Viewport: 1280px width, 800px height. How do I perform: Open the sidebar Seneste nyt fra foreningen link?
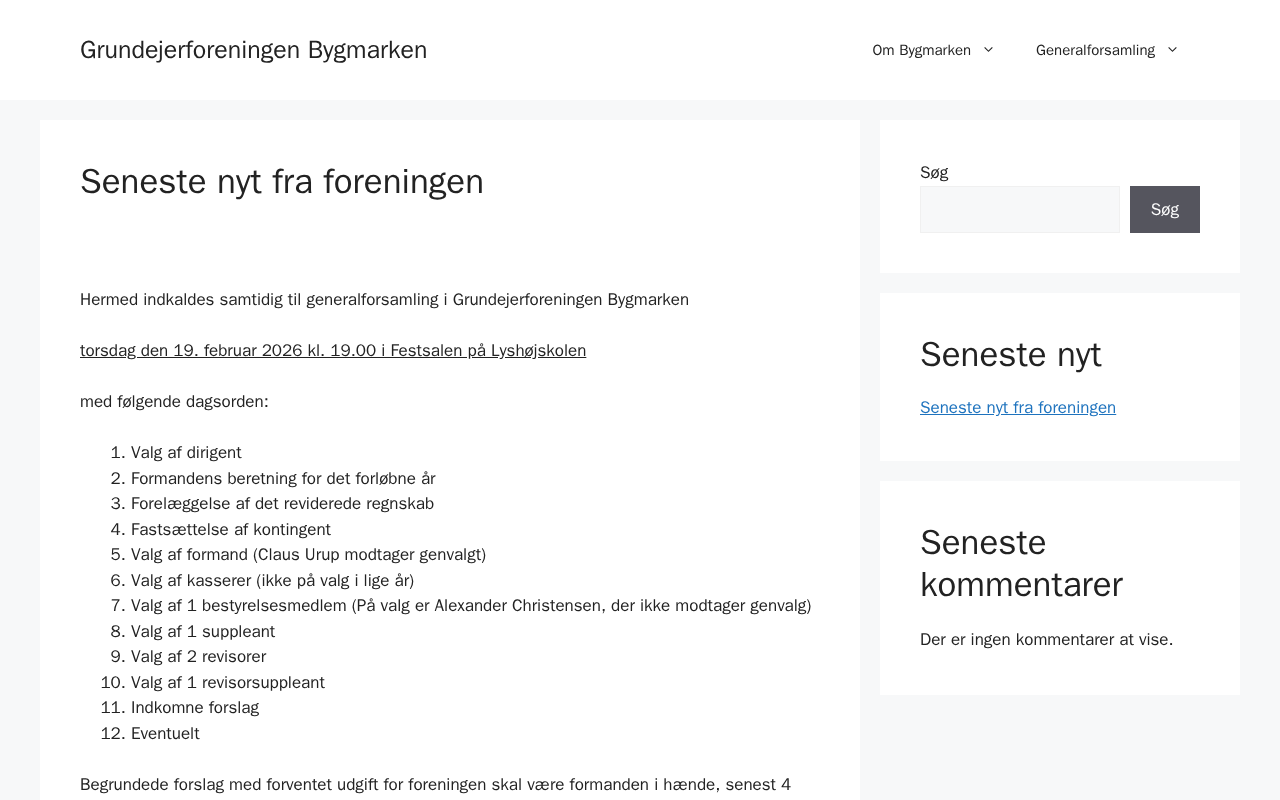(1017, 408)
